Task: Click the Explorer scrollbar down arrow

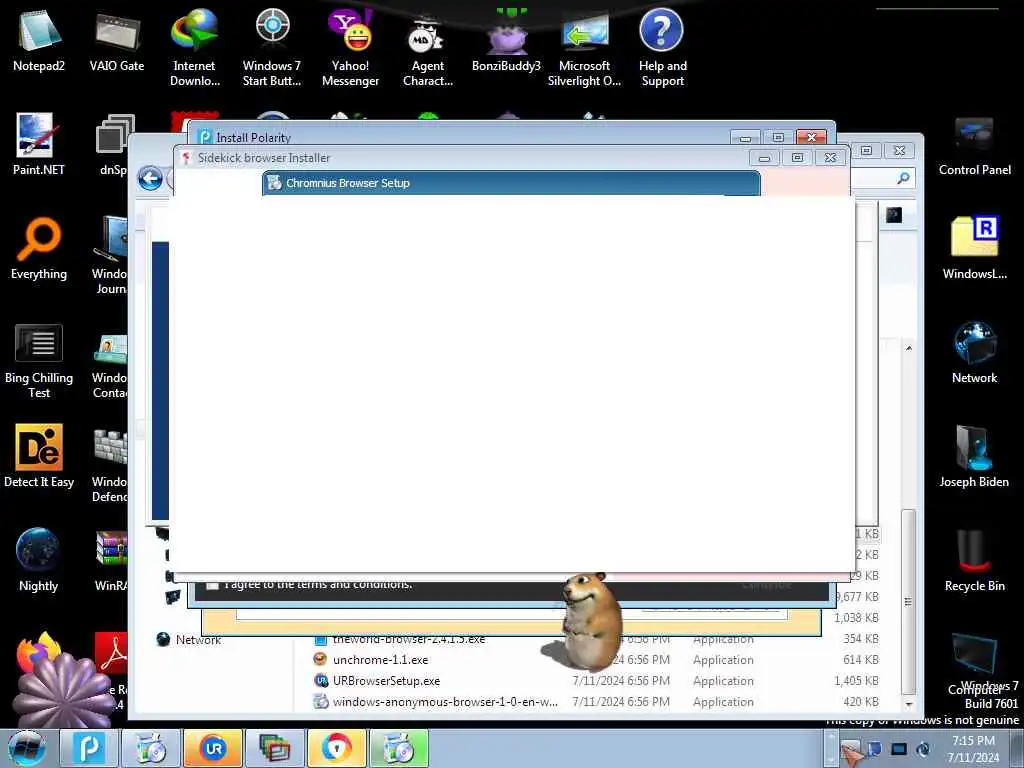Action: point(908,704)
